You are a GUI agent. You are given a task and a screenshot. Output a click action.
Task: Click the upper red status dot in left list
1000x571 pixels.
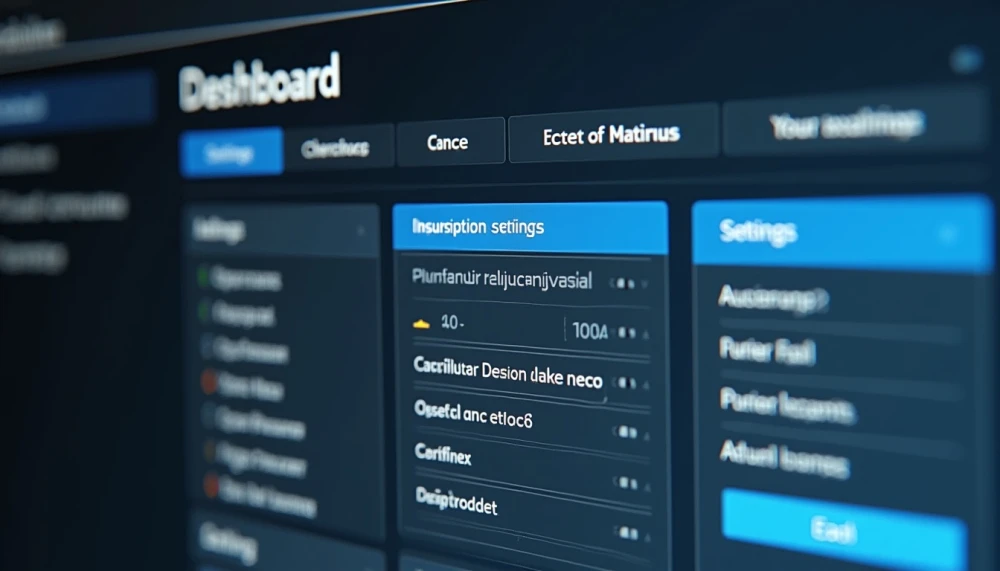click(x=209, y=382)
